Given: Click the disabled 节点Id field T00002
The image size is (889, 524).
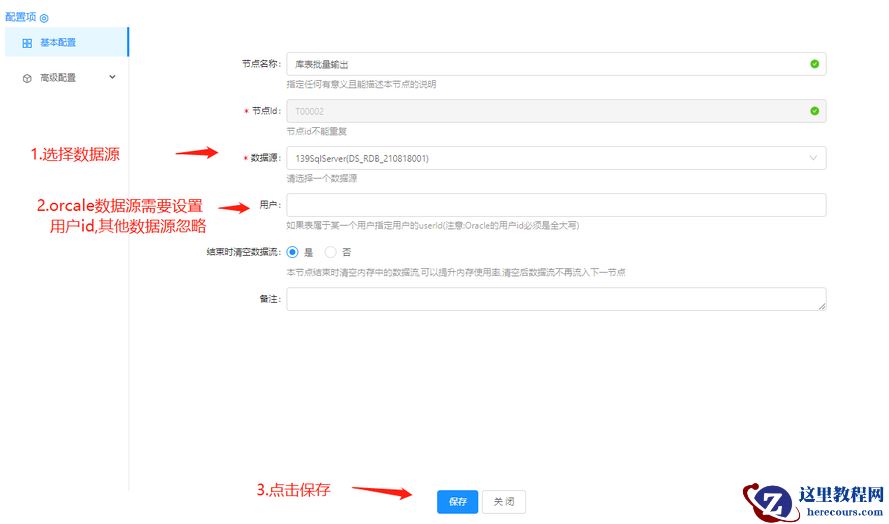Looking at the screenshot, I should click(x=556, y=111).
